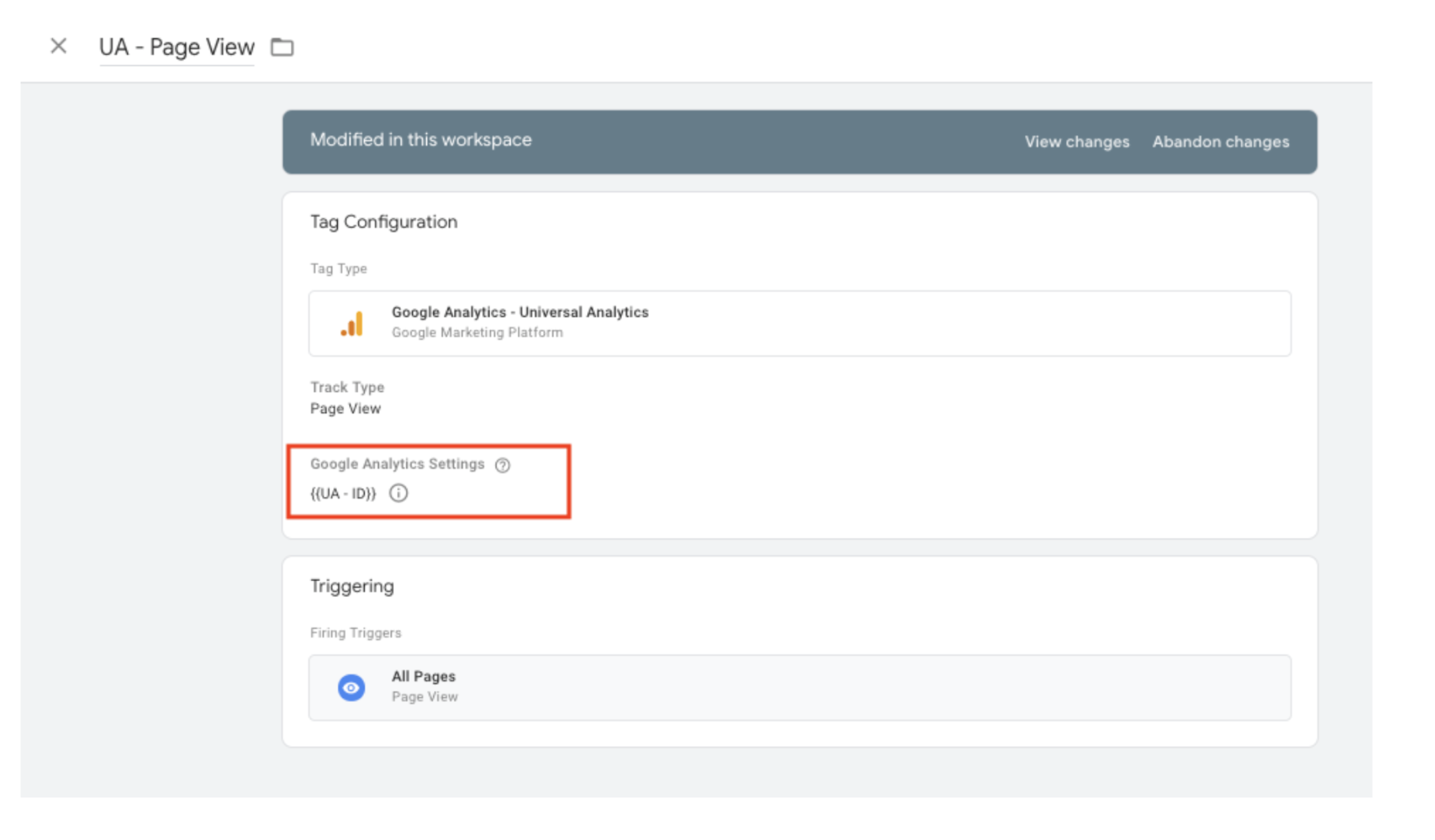This screenshot has width=1435, height=840.
Task: Click the Page View track type value
Action: pos(345,409)
